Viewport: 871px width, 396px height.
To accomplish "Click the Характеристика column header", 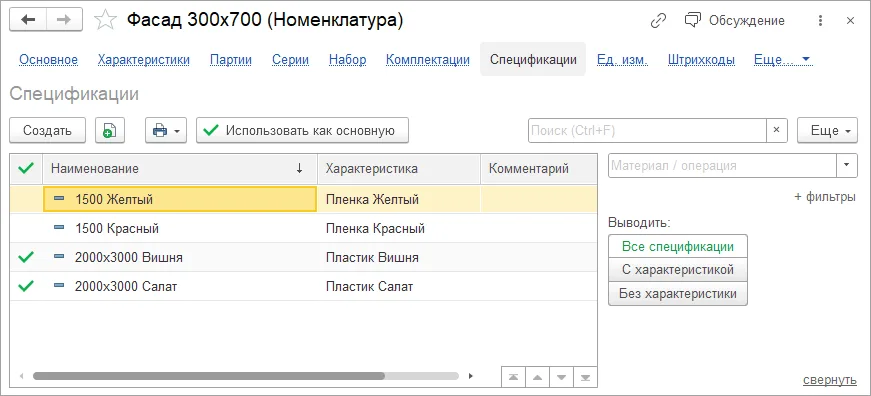I will point(399,169).
